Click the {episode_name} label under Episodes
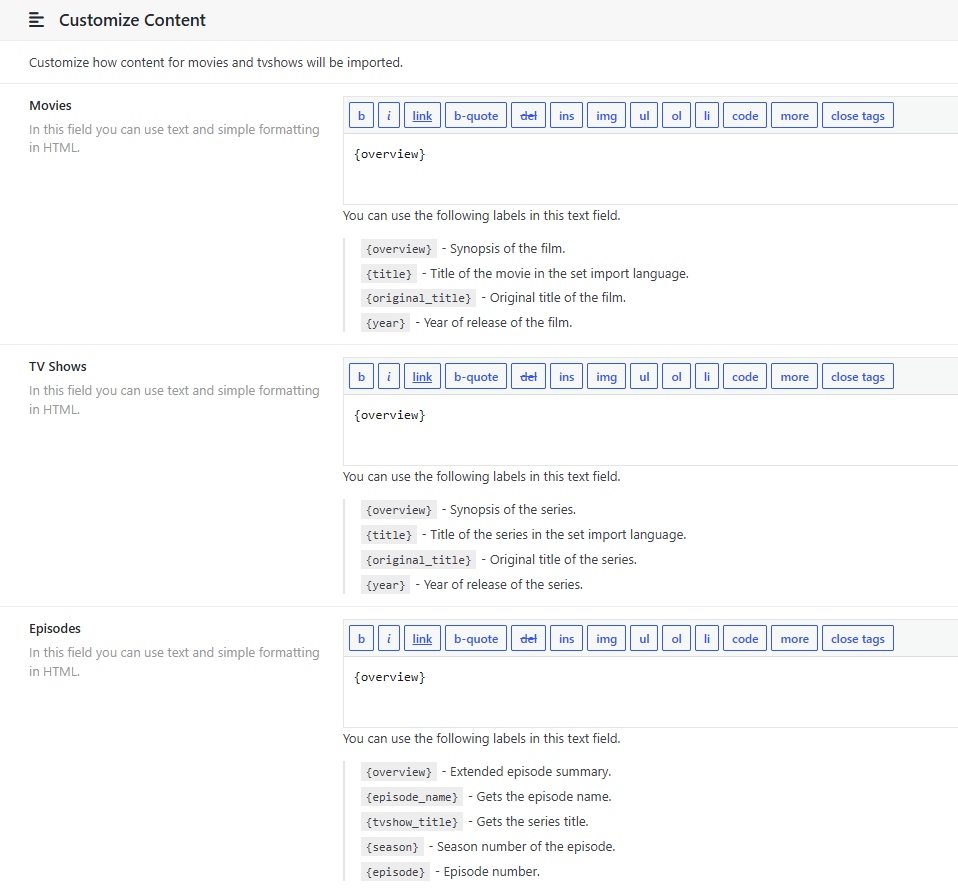 click(412, 797)
